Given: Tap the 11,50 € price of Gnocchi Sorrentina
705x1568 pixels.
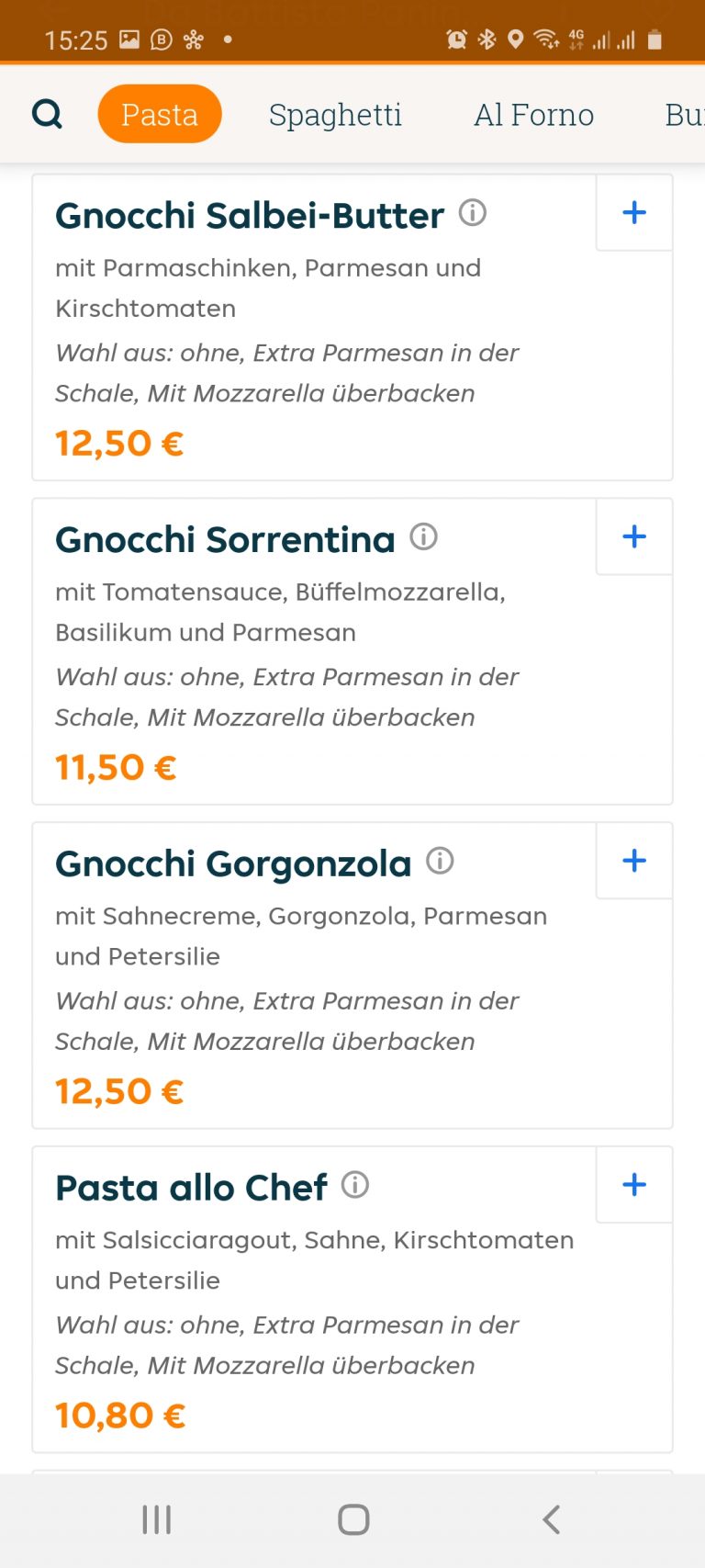Looking at the screenshot, I should click(x=116, y=767).
